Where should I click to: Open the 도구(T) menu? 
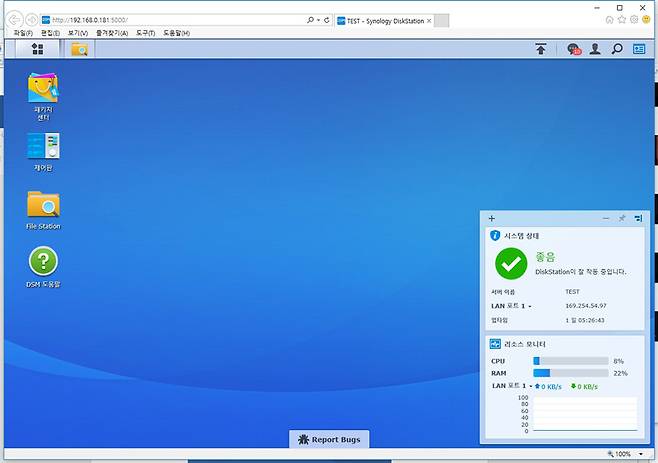pyautogui.click(x=145, y=33)
